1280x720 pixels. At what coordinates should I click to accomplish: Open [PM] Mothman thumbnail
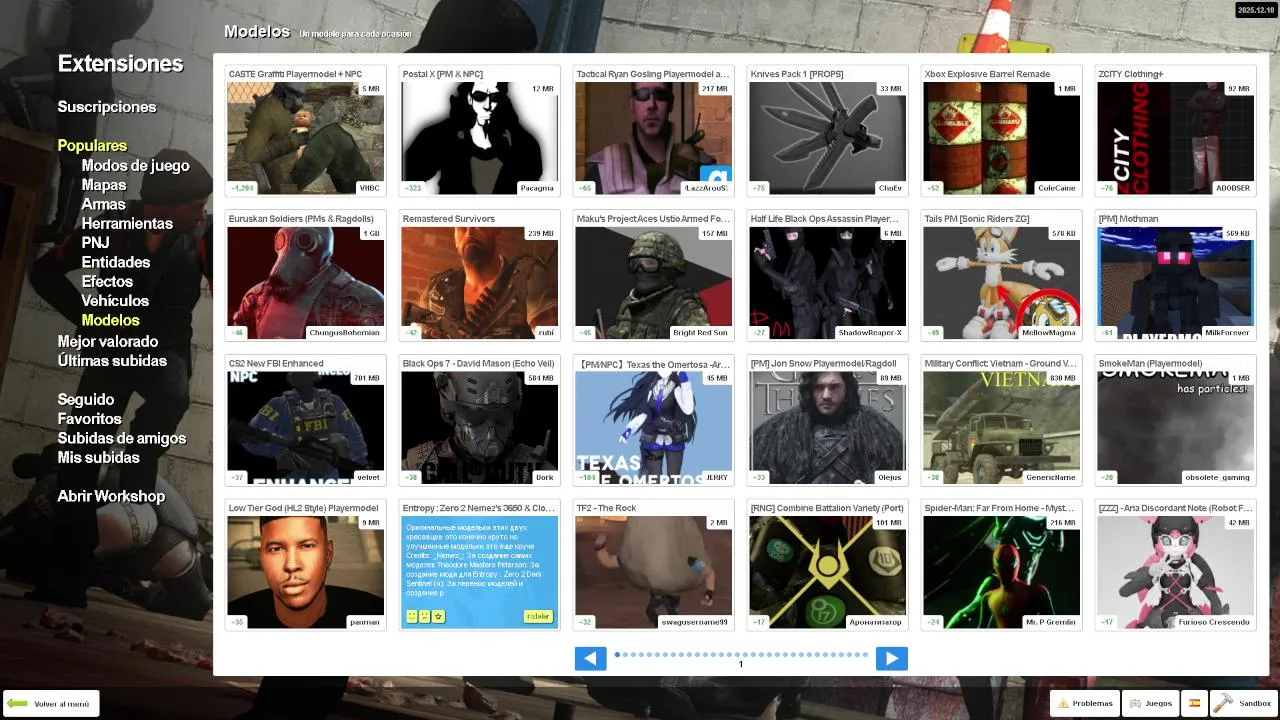(1176, 283)
